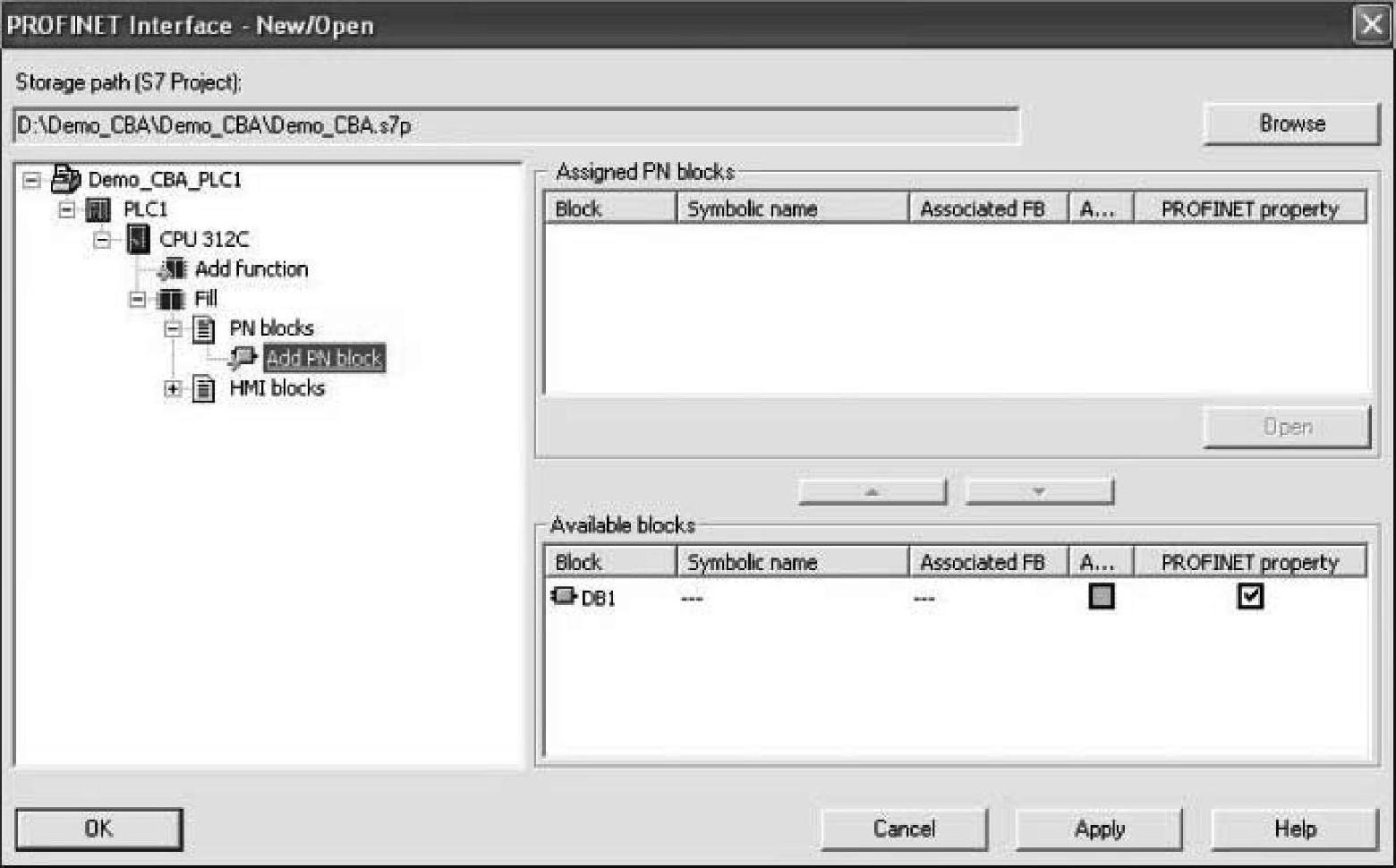Select PLC1 in the tree

[145, 209]
